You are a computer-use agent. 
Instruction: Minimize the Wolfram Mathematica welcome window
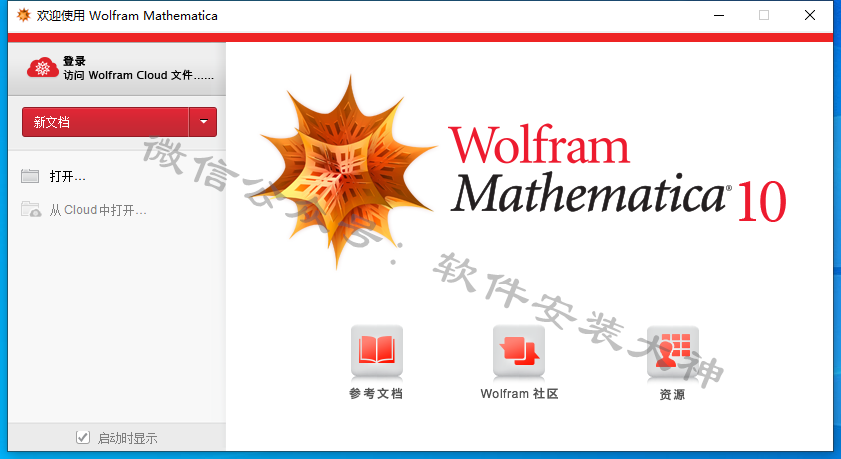coord(719,16)
